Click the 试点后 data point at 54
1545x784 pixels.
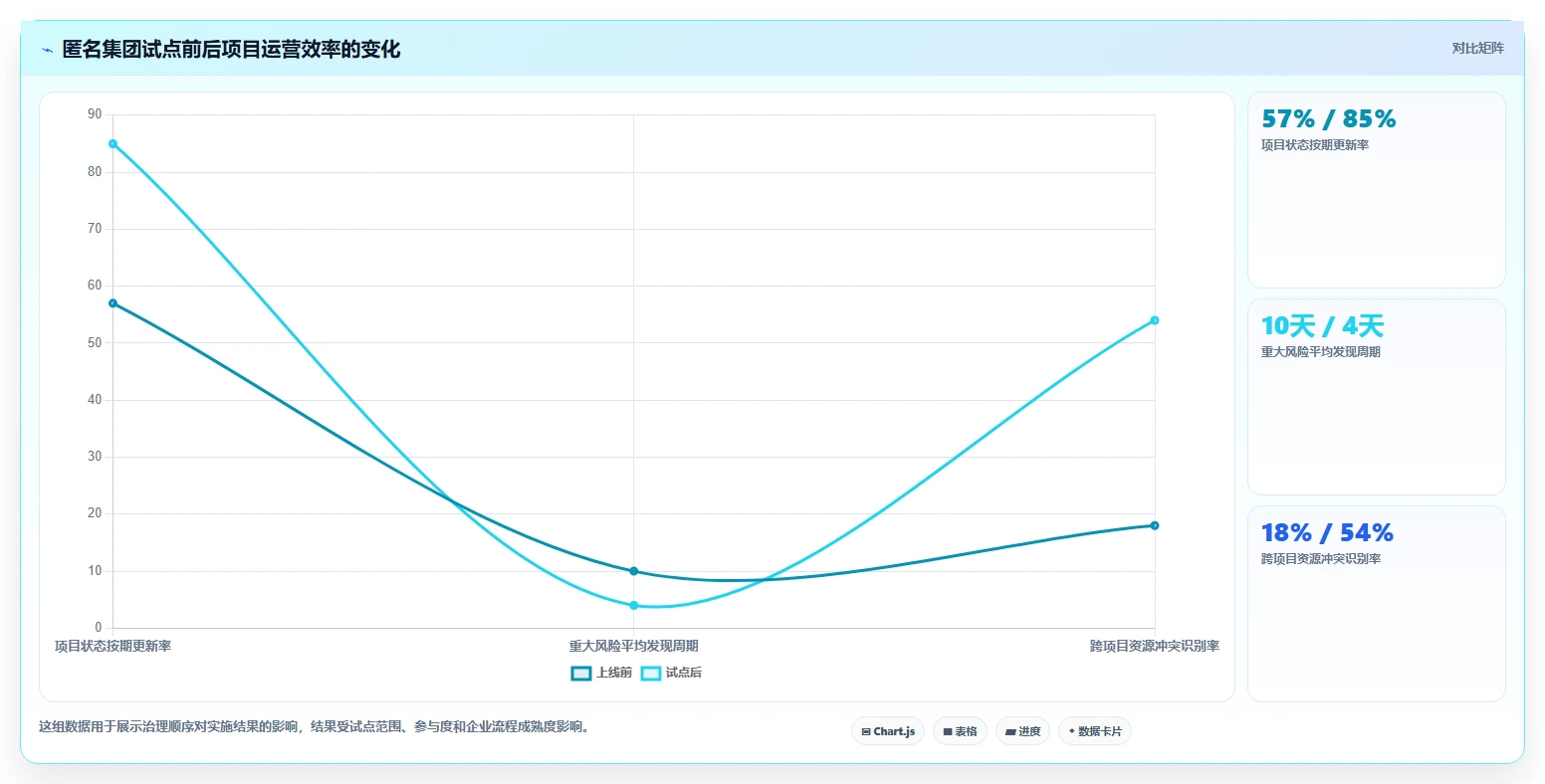1155,320
